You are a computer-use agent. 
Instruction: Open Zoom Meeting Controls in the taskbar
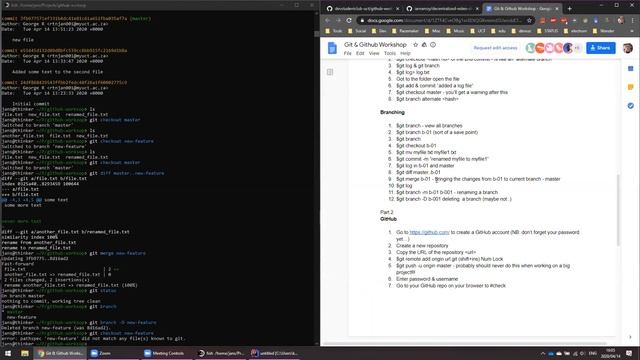[168, 353]
